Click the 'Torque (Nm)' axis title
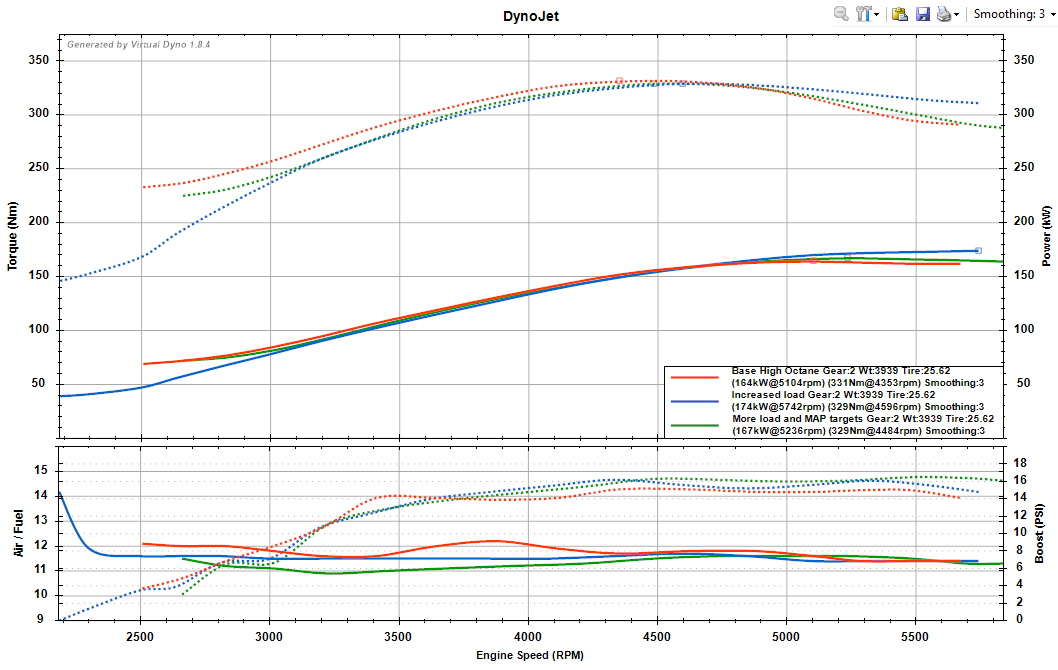This screenshot has width=1058, height=670. 12,236
